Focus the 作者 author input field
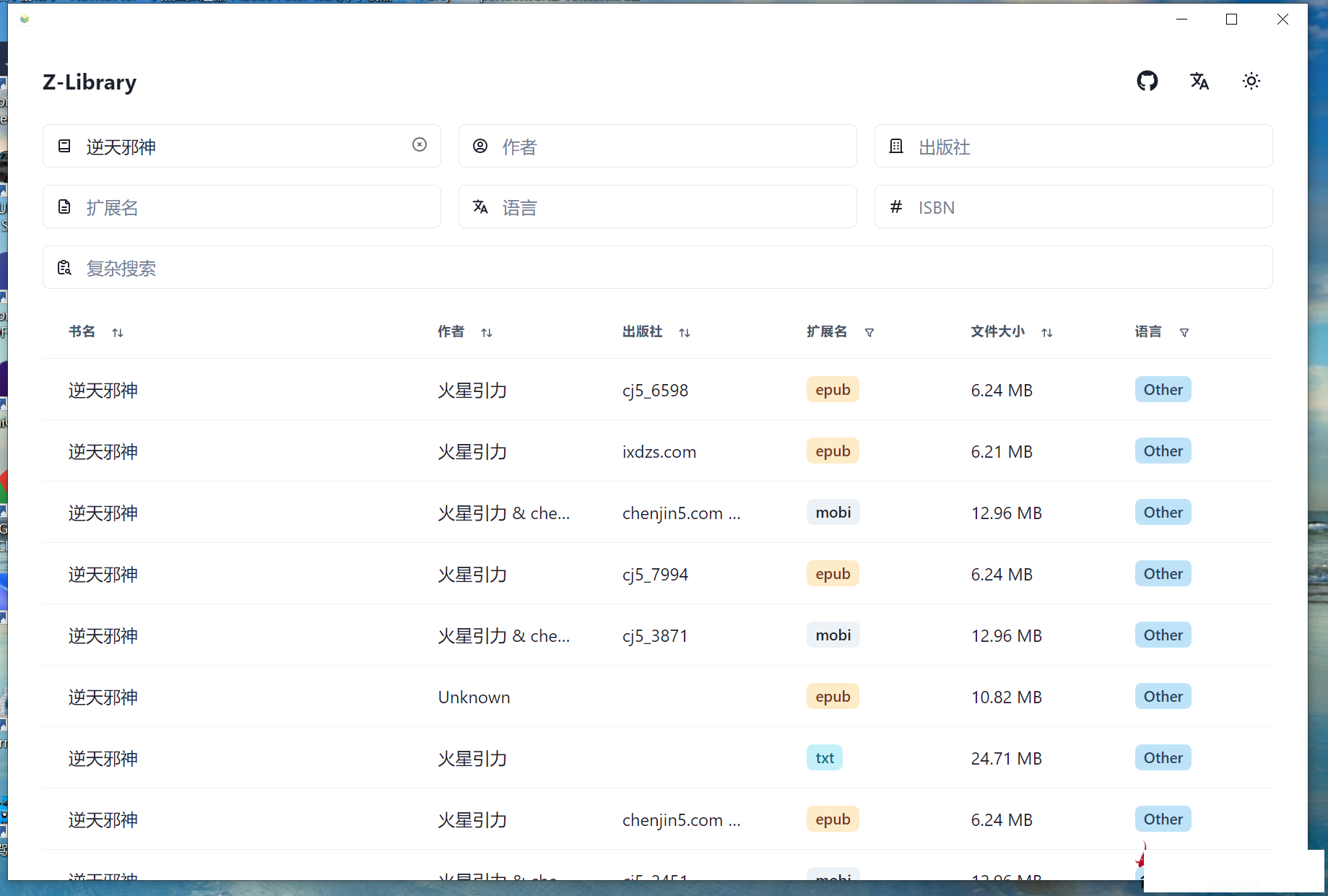This screenshot has height=896, width=1328. (658, 147)
